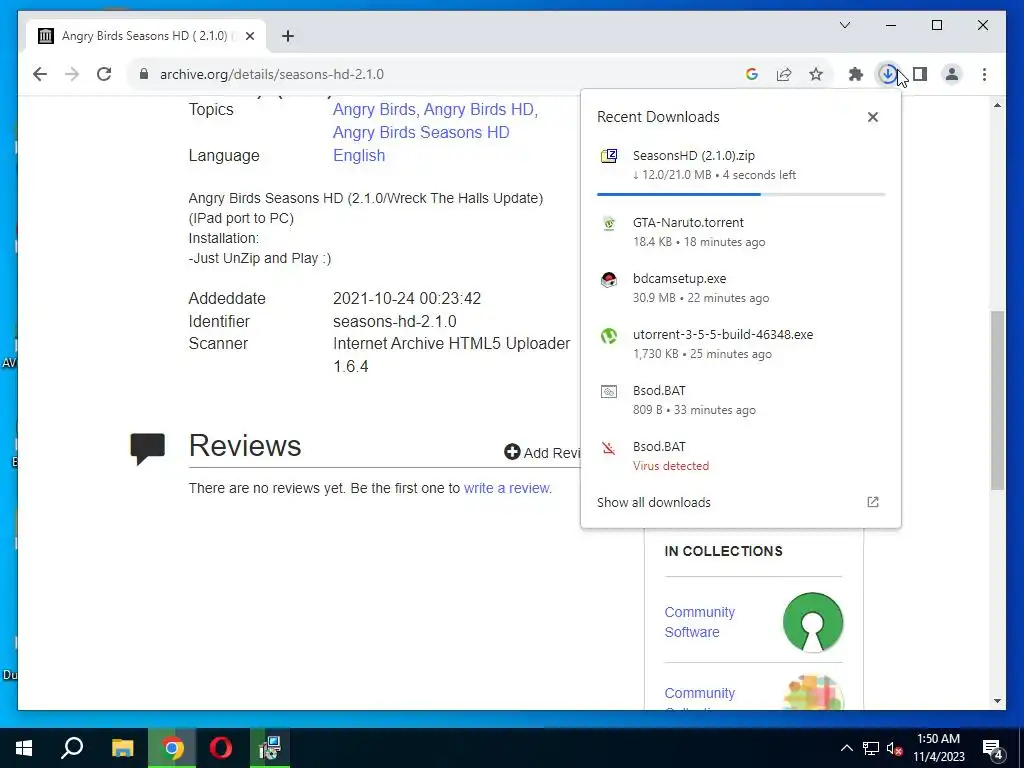Click the utorrent-3-5-5-build-46348.exe icon

pos(609,336)
